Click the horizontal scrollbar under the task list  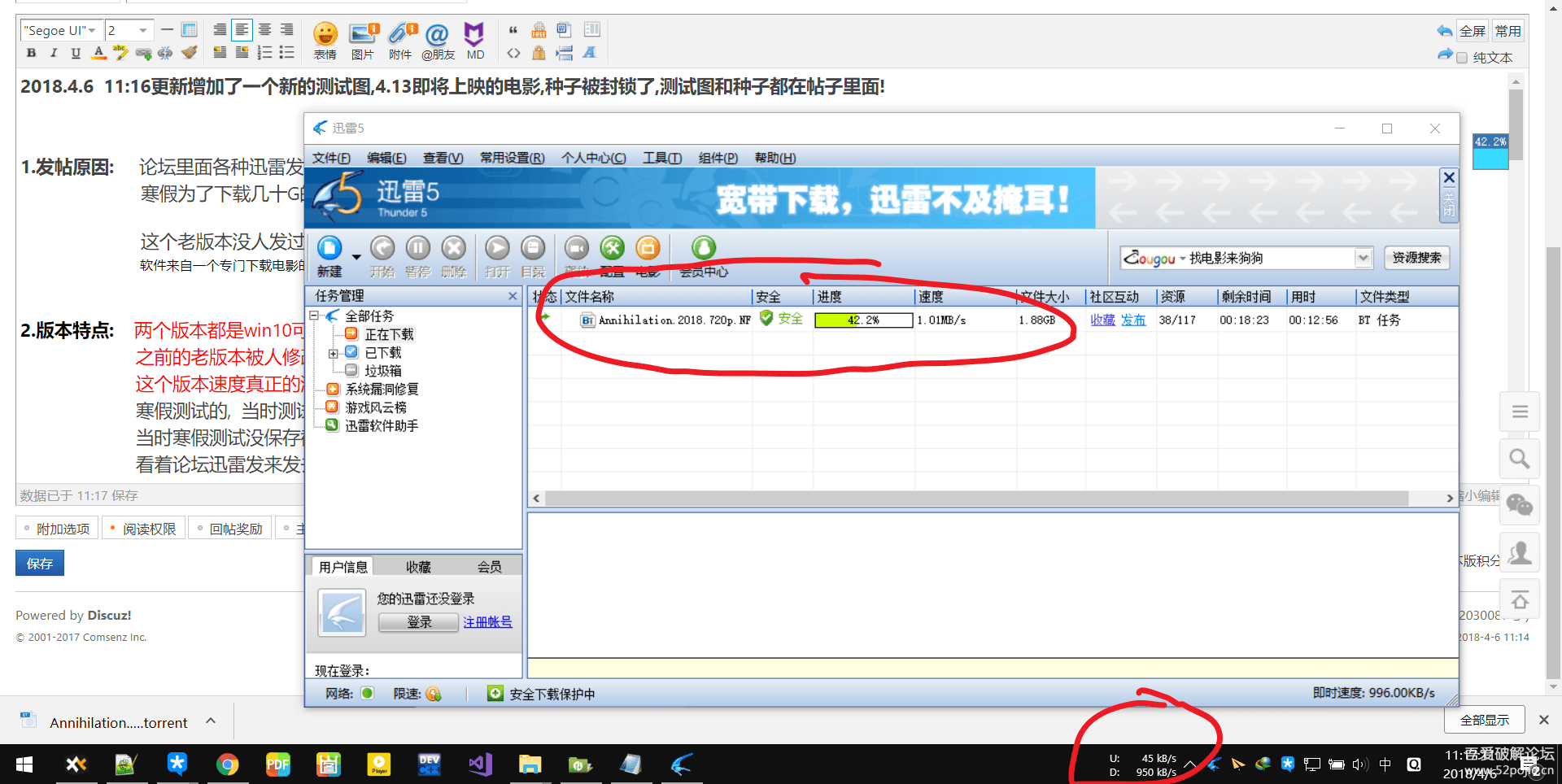976,498
